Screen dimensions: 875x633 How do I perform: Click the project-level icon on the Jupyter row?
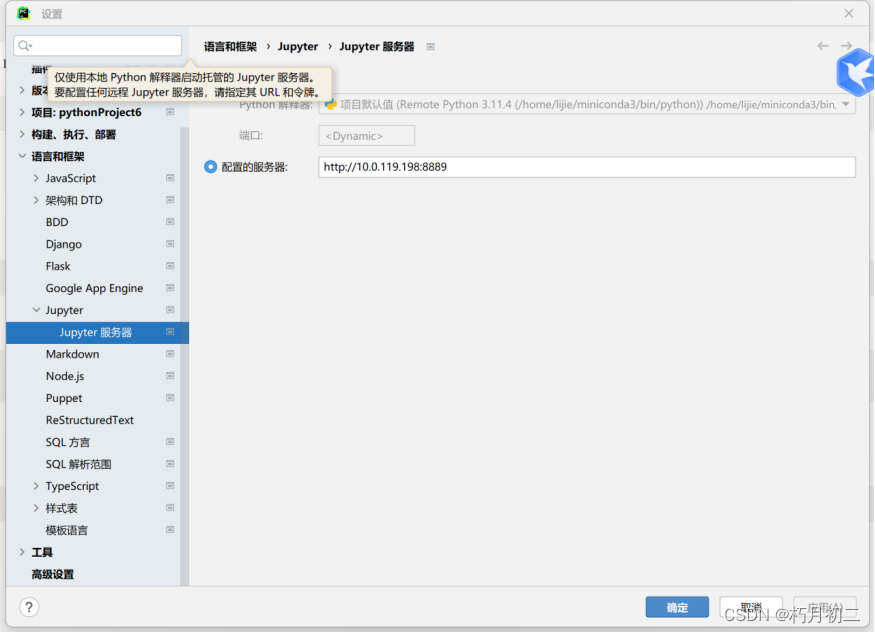pos(170,310)
